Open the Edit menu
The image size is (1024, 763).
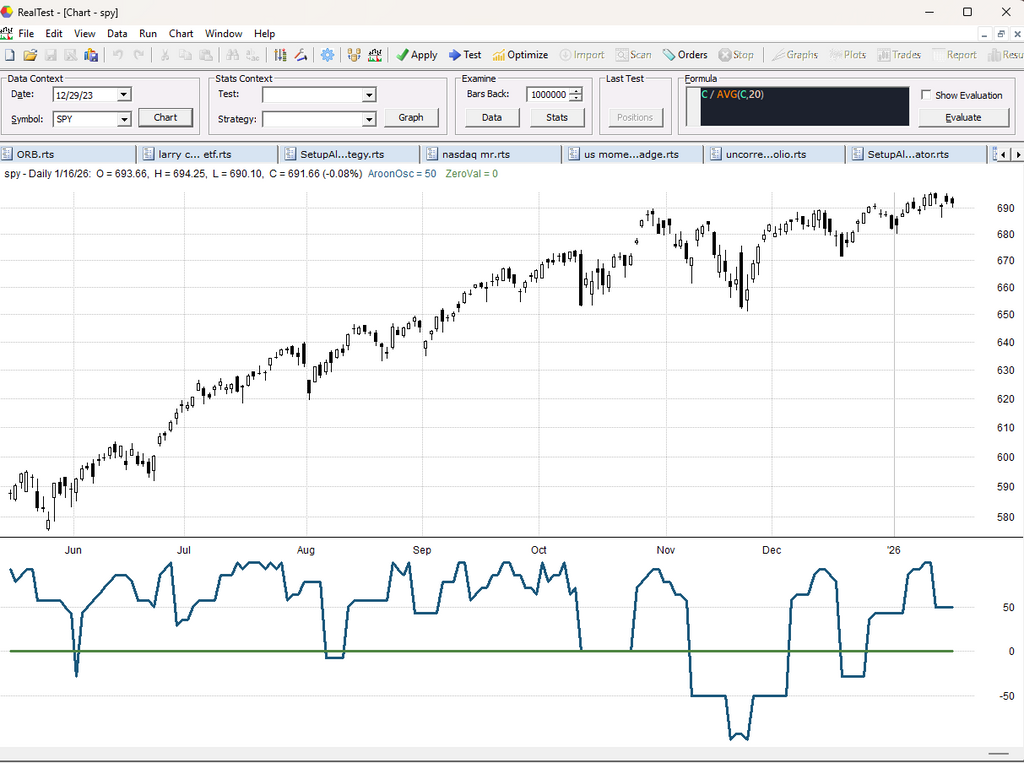[54, 34]
